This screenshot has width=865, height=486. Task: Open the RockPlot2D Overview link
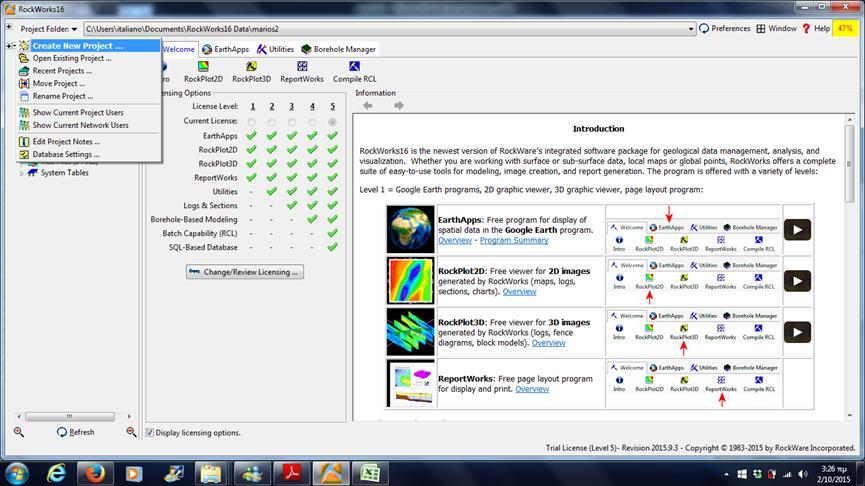(x=519, y=291)
